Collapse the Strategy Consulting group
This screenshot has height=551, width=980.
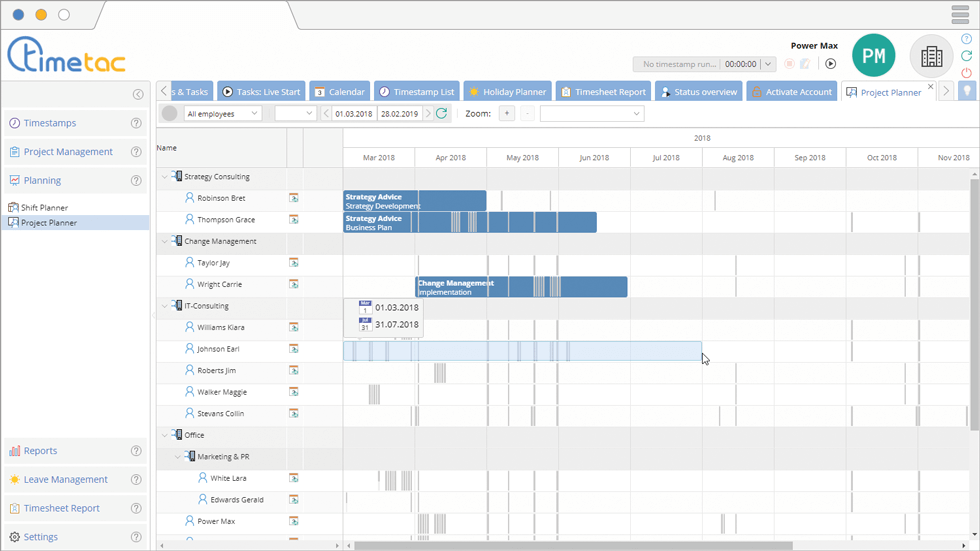click(x=165, y=177)
